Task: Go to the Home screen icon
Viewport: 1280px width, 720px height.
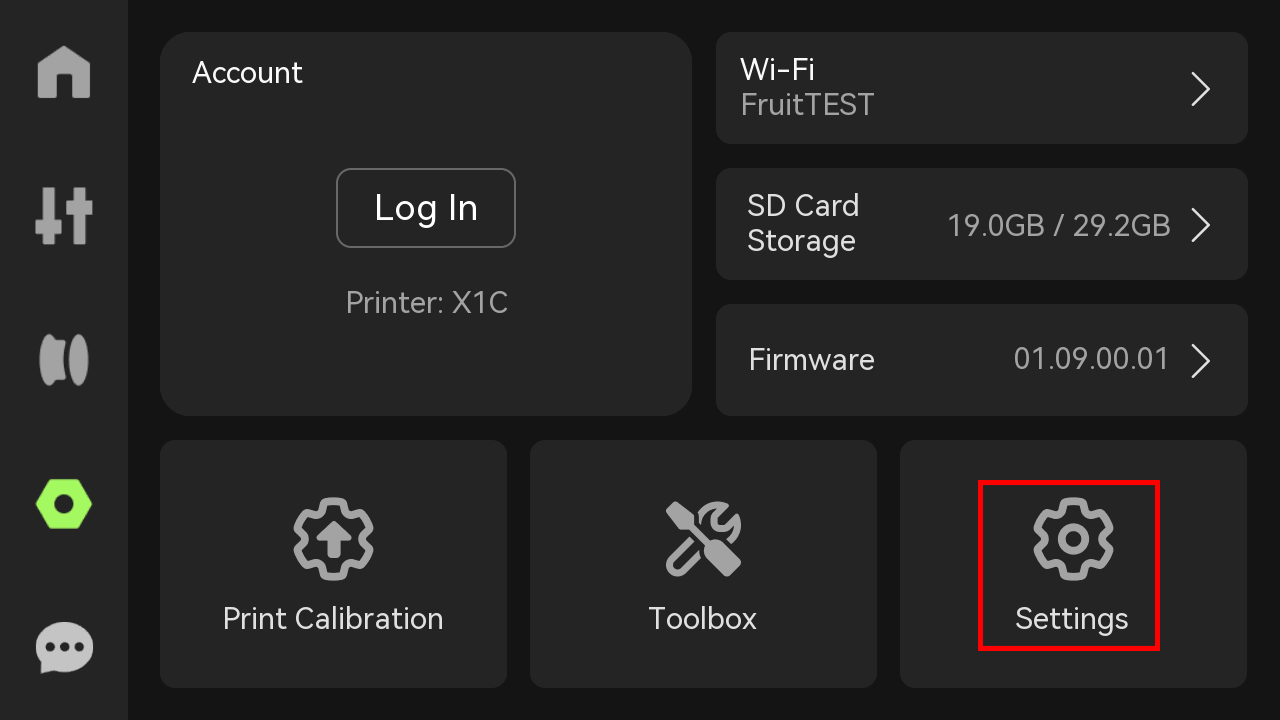Action: [64, 72]
